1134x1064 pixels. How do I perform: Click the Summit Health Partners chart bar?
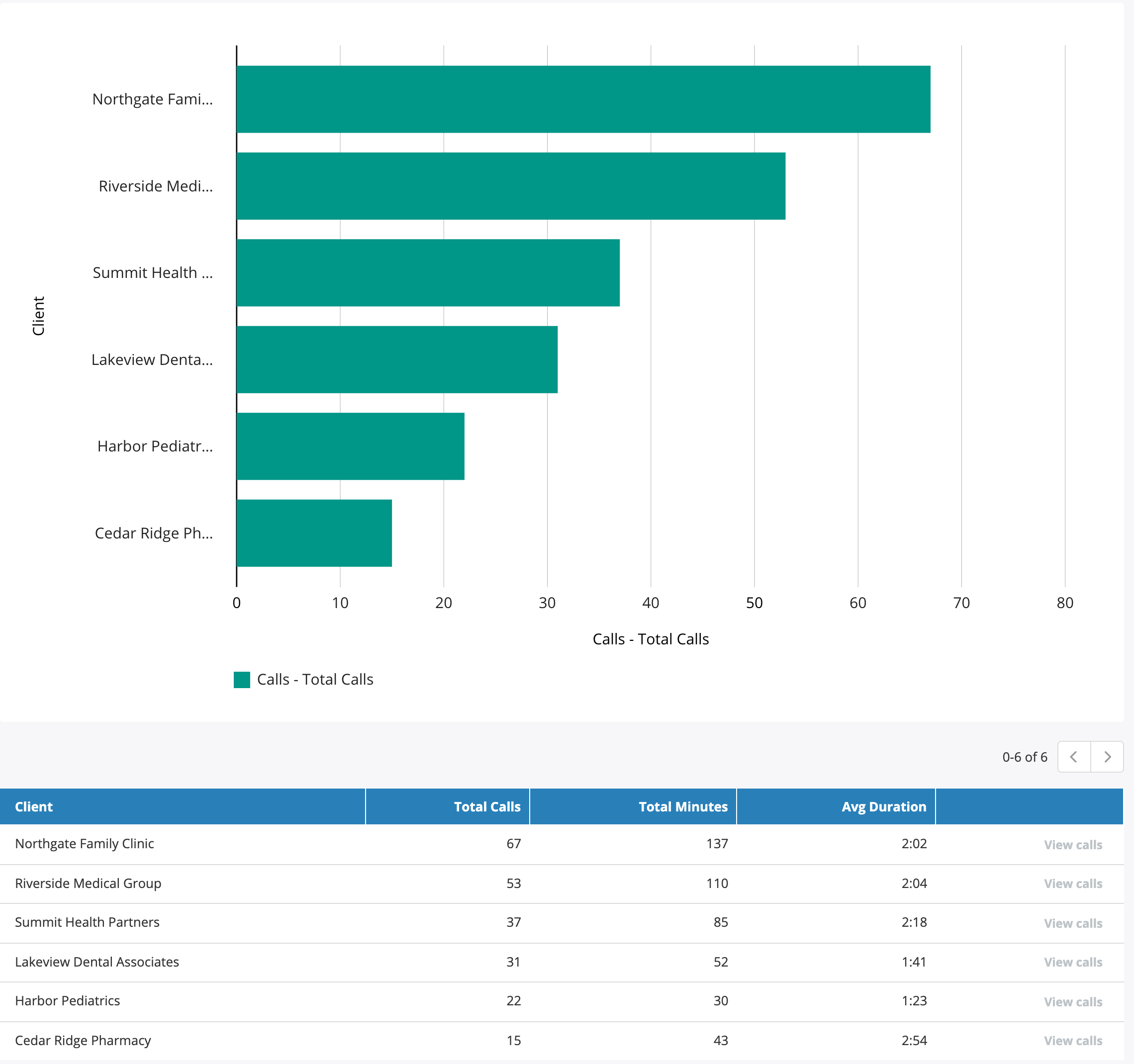point(428,272)
